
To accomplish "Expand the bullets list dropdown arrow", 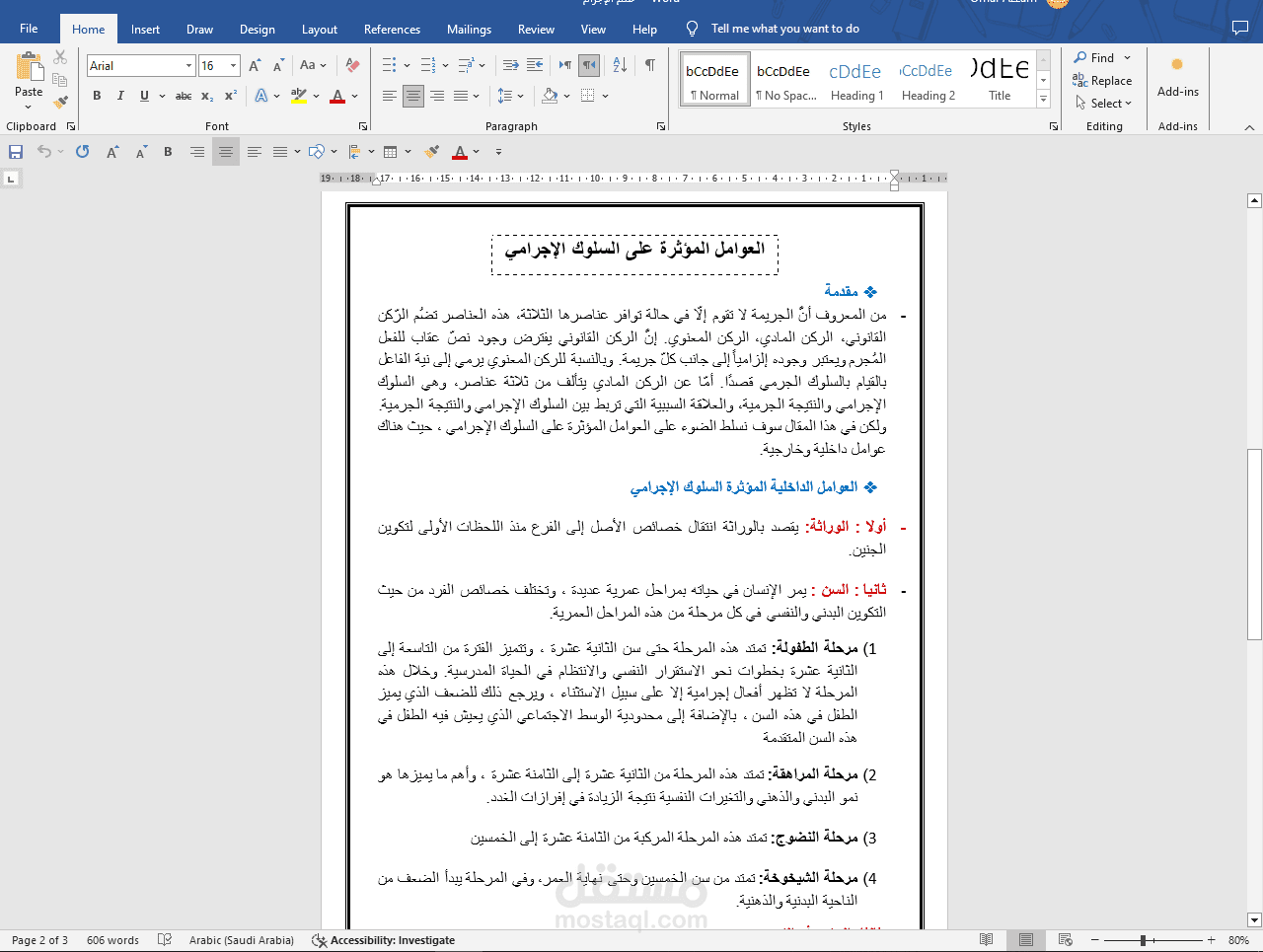I will (407, 66).
